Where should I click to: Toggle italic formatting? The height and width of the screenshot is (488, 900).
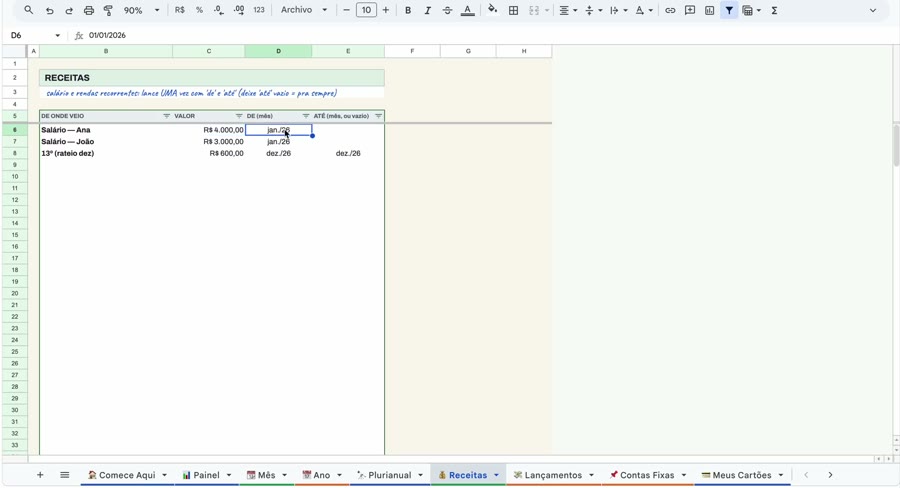point(427,10)
